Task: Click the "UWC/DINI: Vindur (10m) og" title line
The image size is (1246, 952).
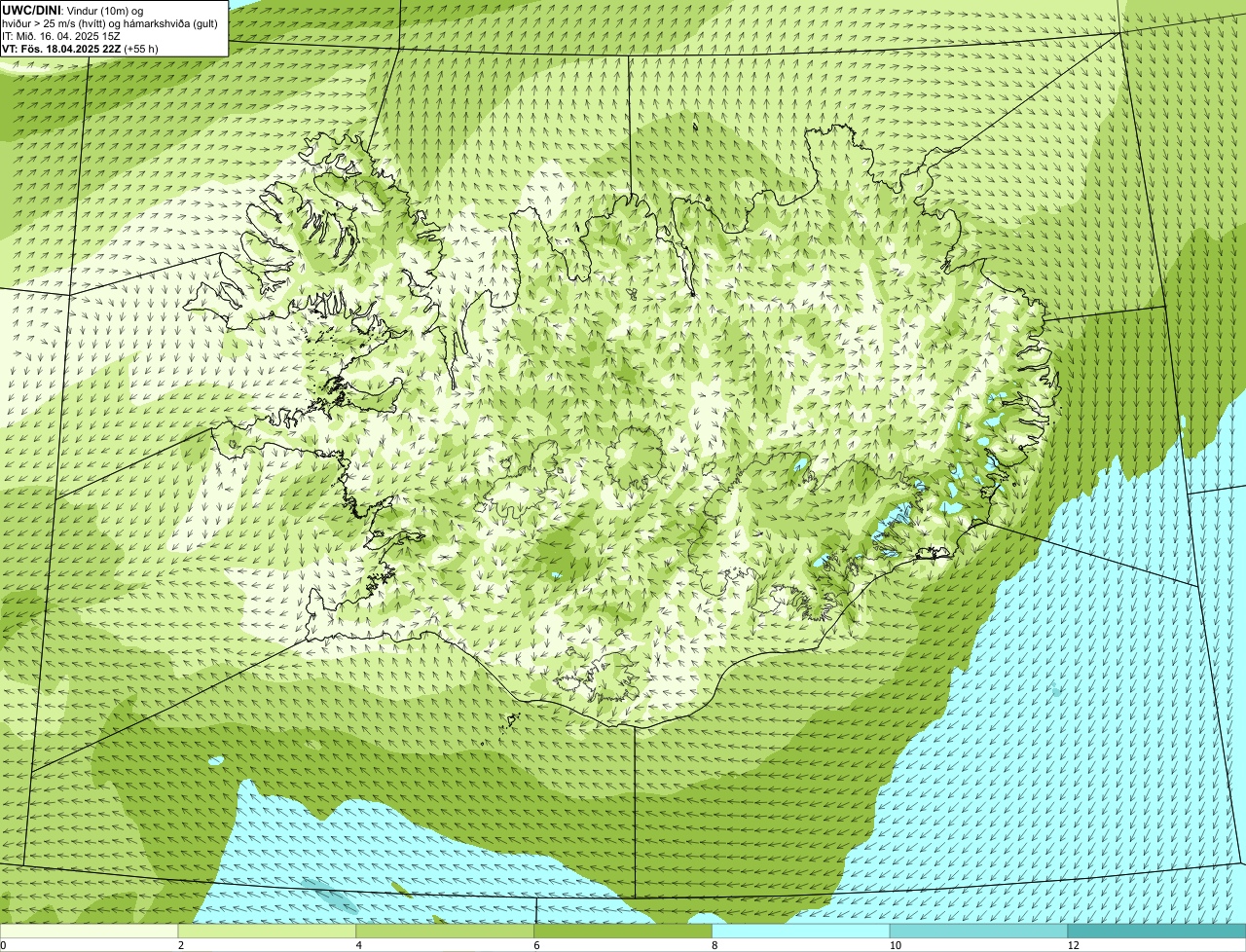Action: pyautogui.click(x=73, y=11)
